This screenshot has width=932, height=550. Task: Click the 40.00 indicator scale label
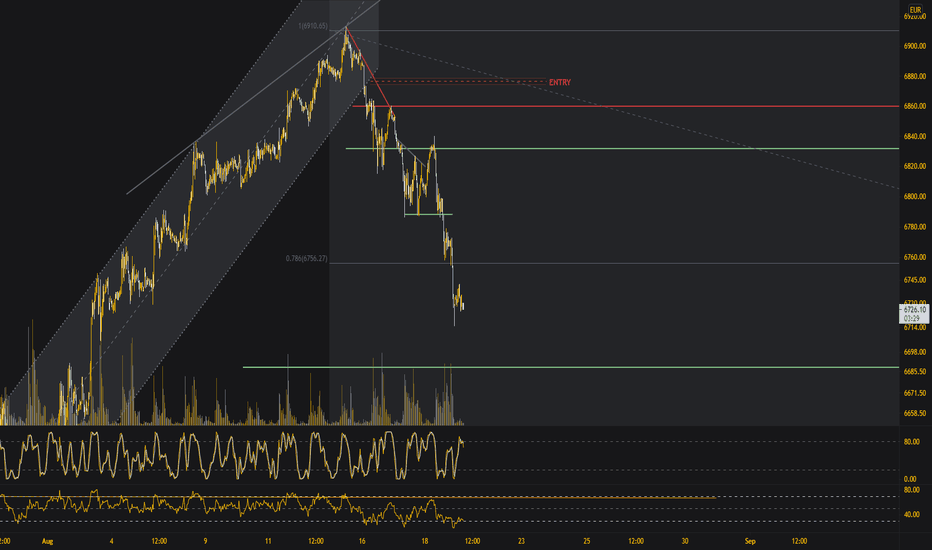click(x=911, y=515)
